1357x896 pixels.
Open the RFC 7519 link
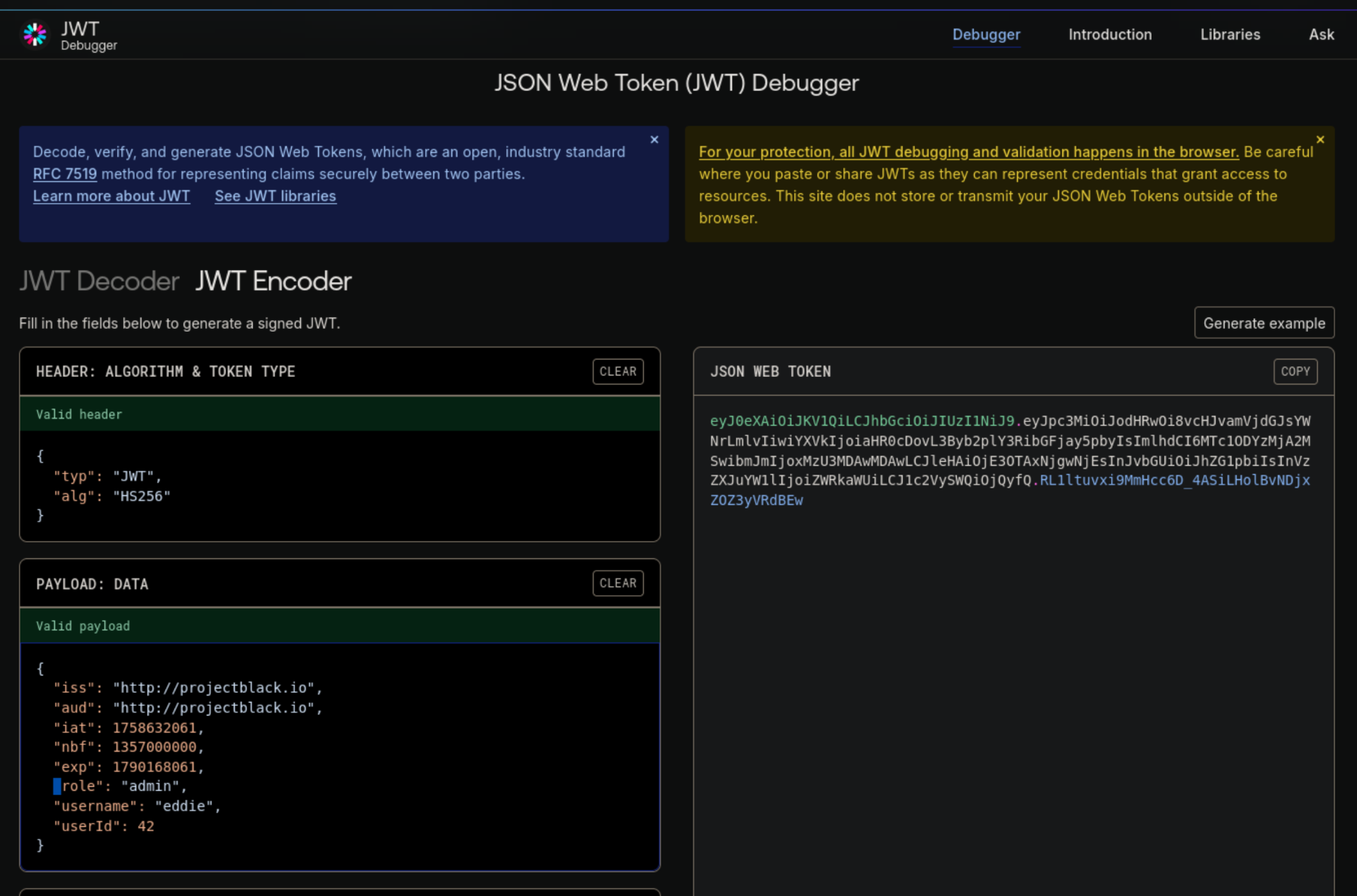point(65,174)
